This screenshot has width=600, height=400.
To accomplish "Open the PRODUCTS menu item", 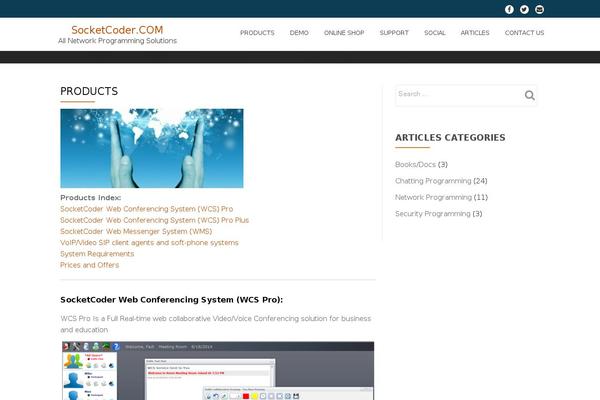I will tap(257, 33).
